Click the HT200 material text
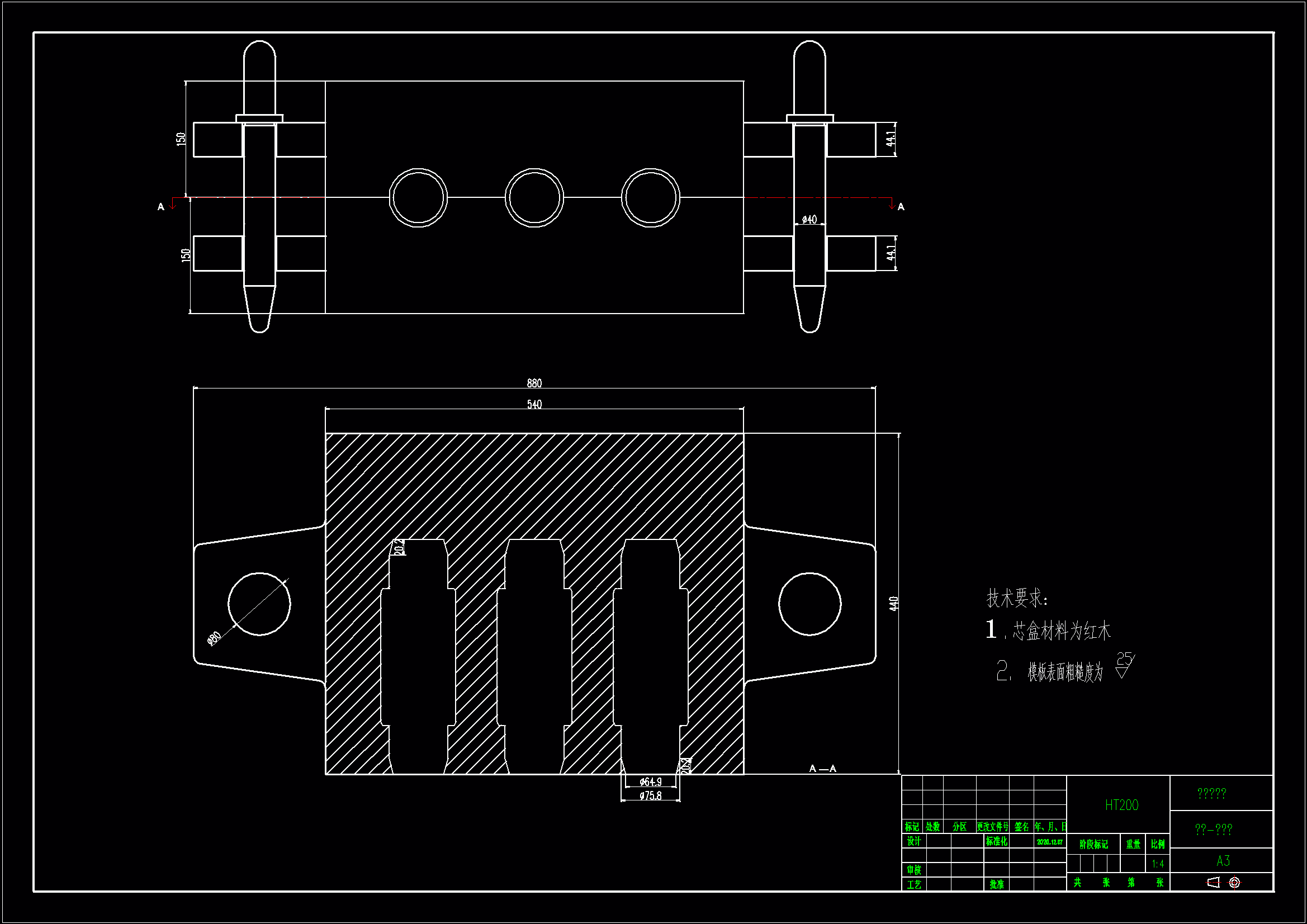The height and width of the screenshot is (924, 1307). [1121, 805]
